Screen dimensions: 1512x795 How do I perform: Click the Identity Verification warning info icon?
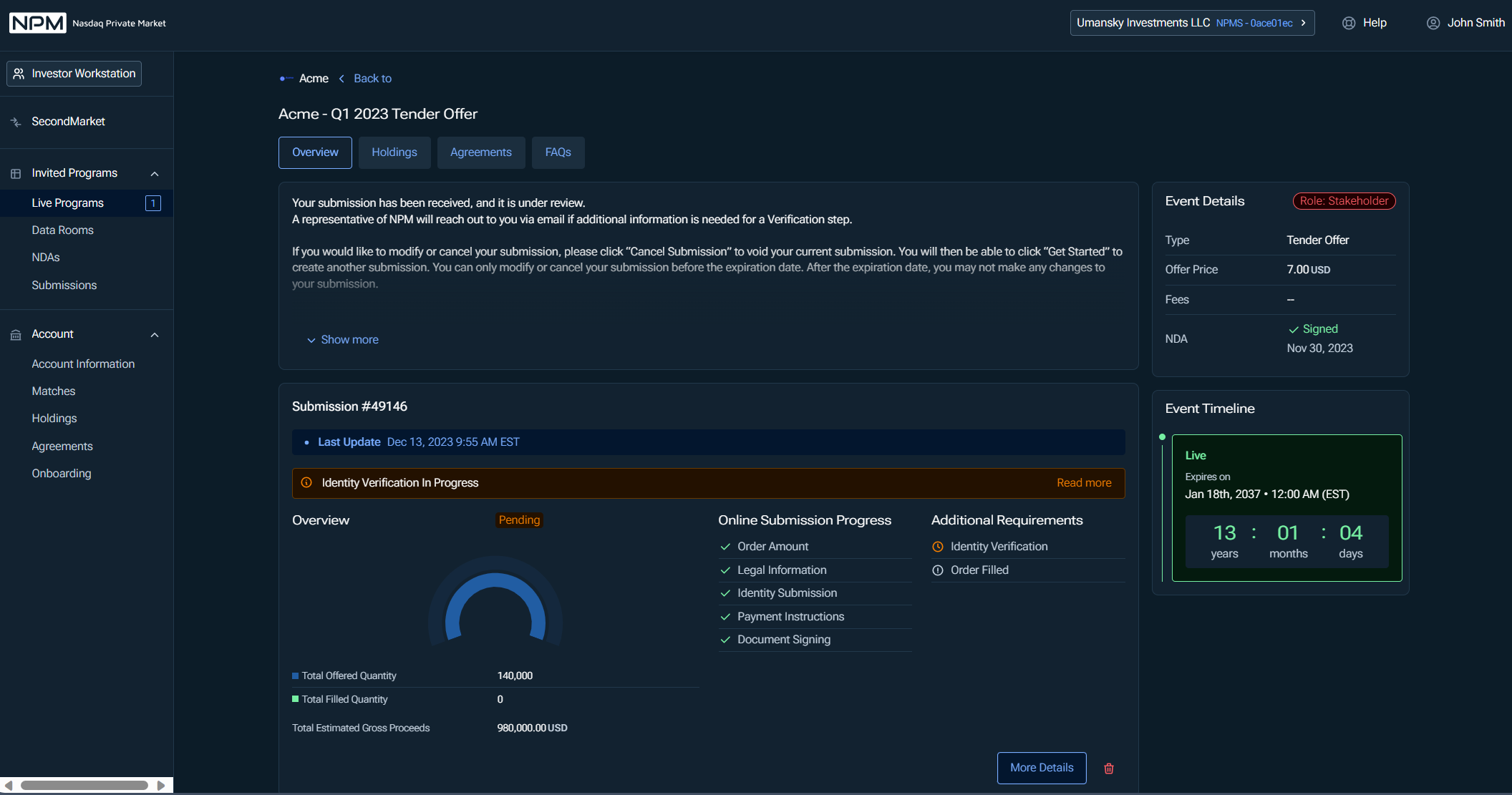click(306, 483)
